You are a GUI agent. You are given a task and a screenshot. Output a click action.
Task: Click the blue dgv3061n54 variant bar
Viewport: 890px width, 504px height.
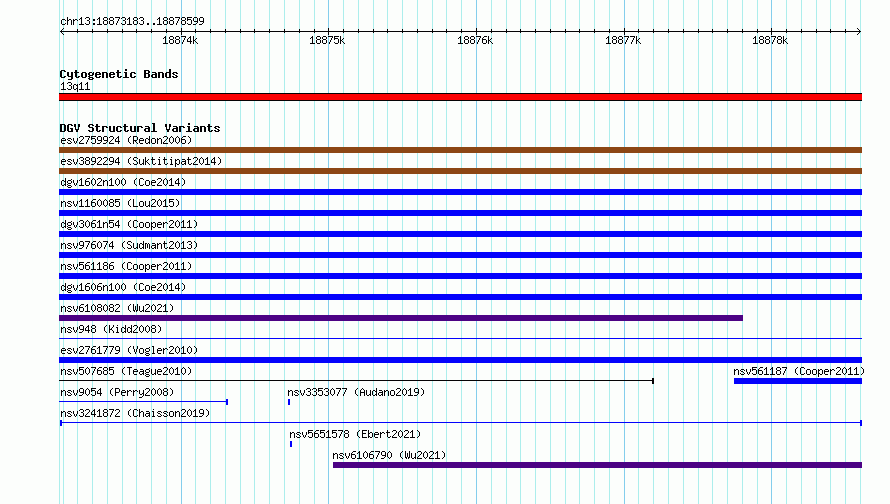(x=460, y=234)
